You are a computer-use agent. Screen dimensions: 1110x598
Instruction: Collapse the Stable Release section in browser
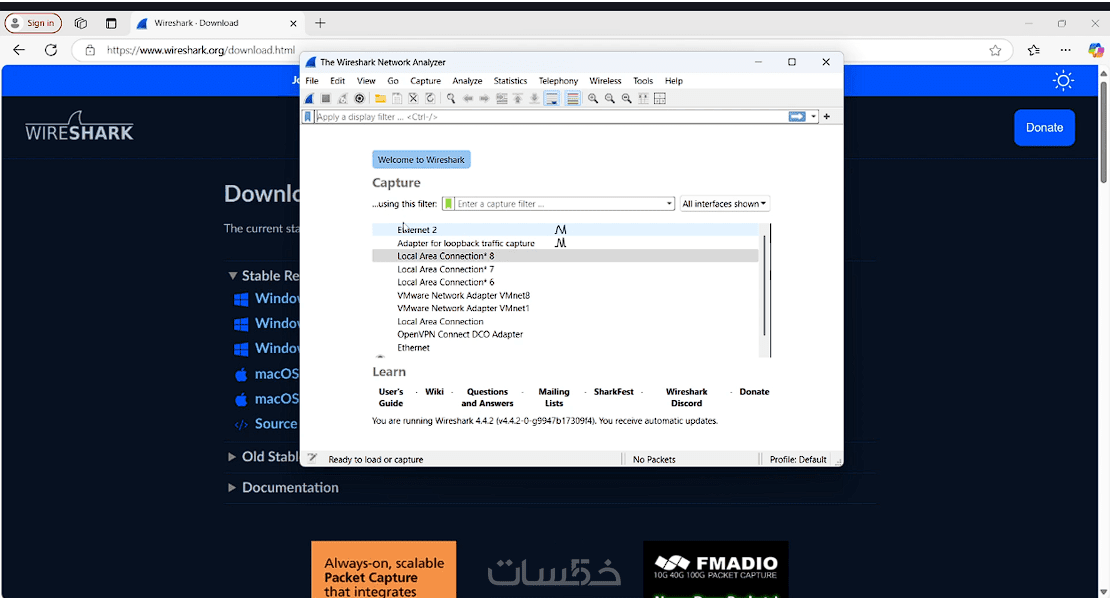[232, 275]
